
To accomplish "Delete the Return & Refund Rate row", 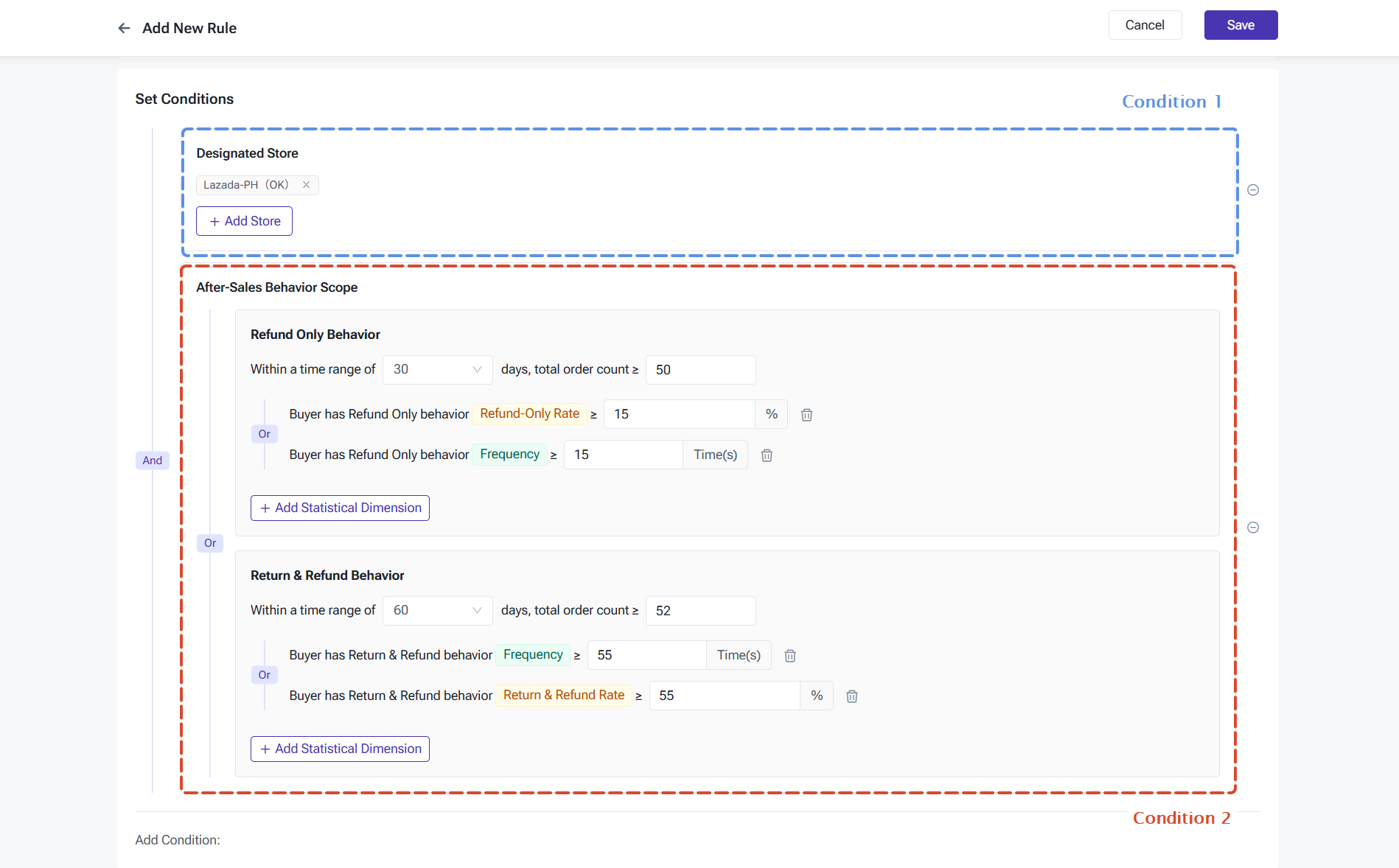I will (852, 696).
